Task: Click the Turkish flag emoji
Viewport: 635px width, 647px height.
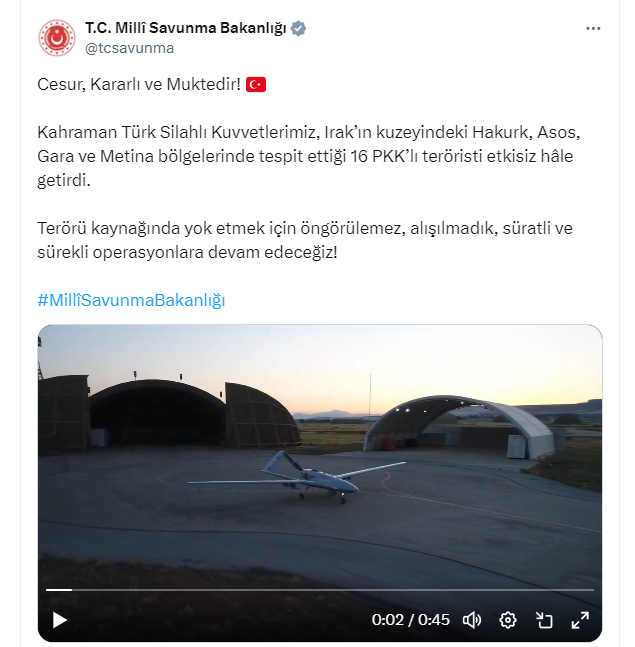Action: [x=256, y=85]
